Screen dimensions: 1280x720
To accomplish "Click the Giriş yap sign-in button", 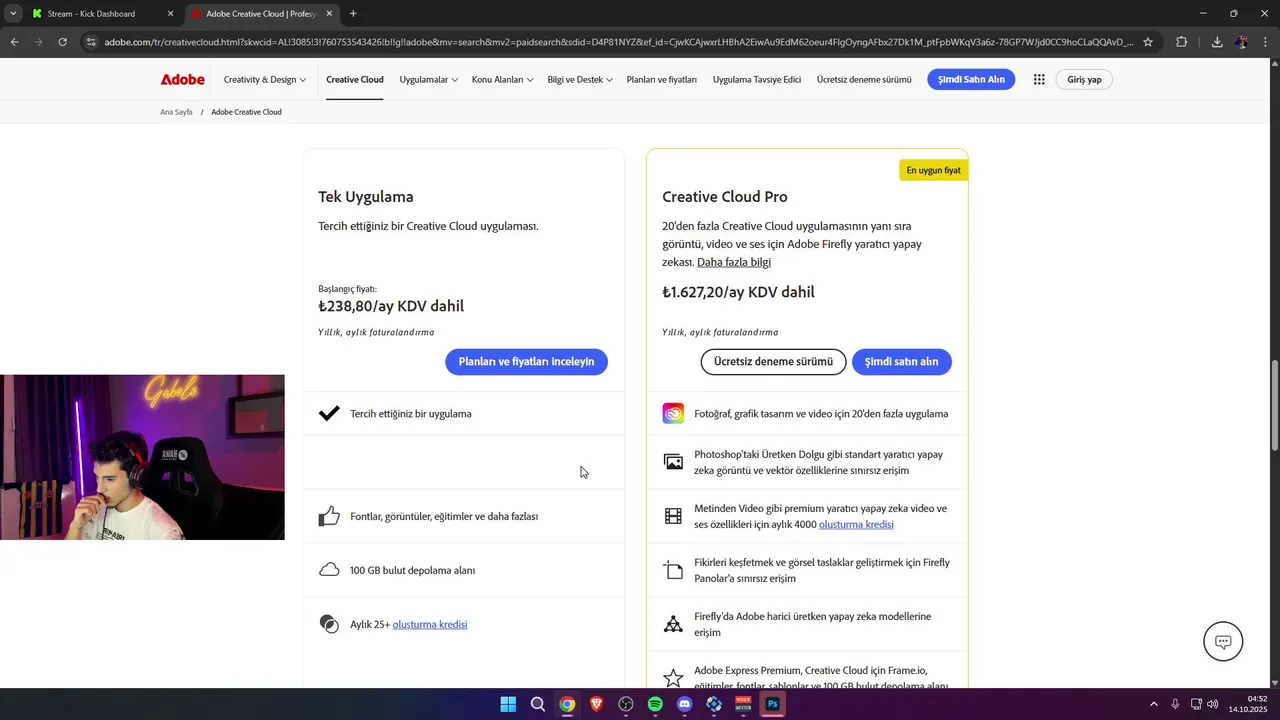I will click(x=1084, y=79).
